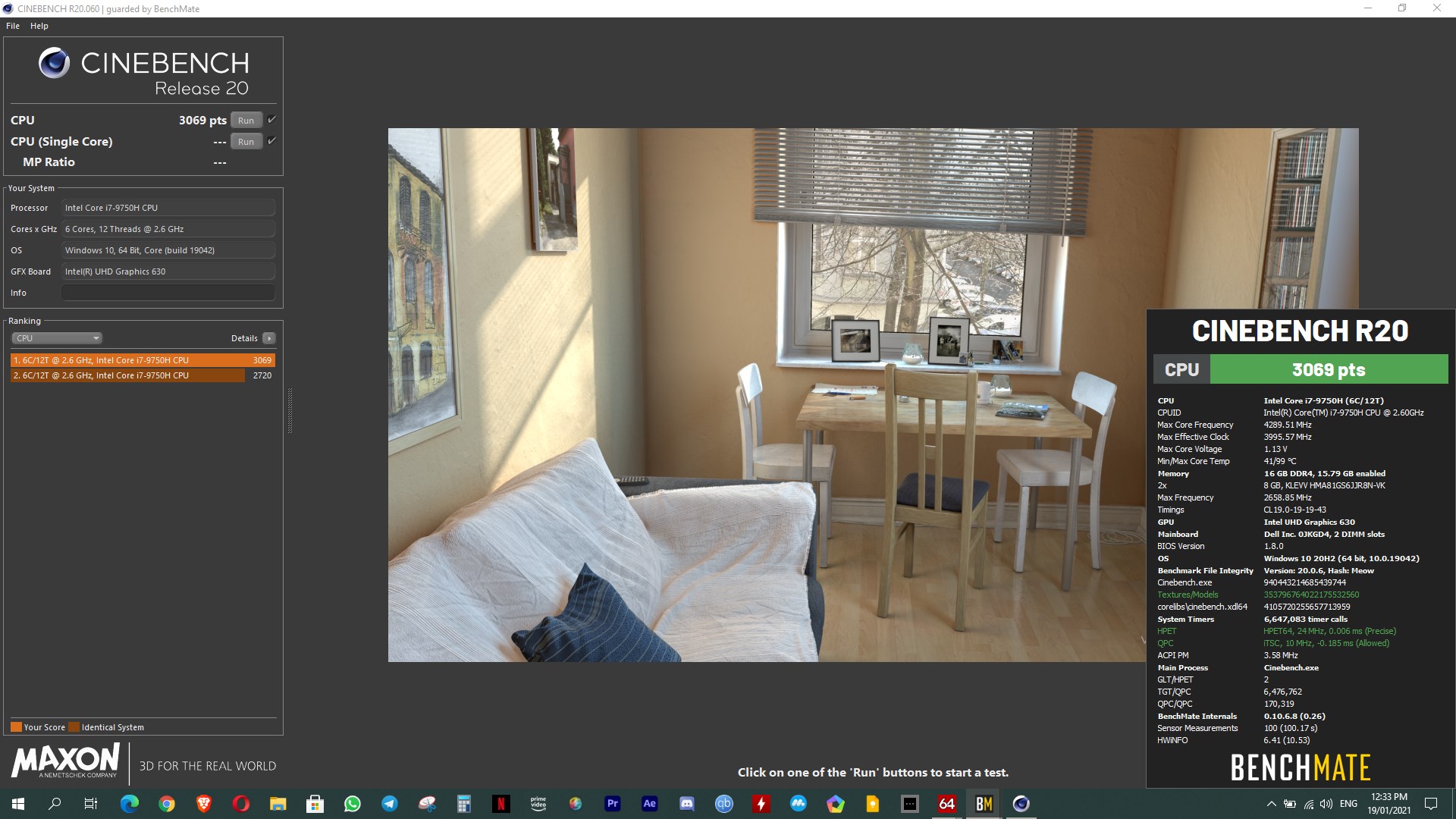Click the Identical System brown legend swatch
Viewport: 1456px width, 819px height.
[x=74, y=727]
